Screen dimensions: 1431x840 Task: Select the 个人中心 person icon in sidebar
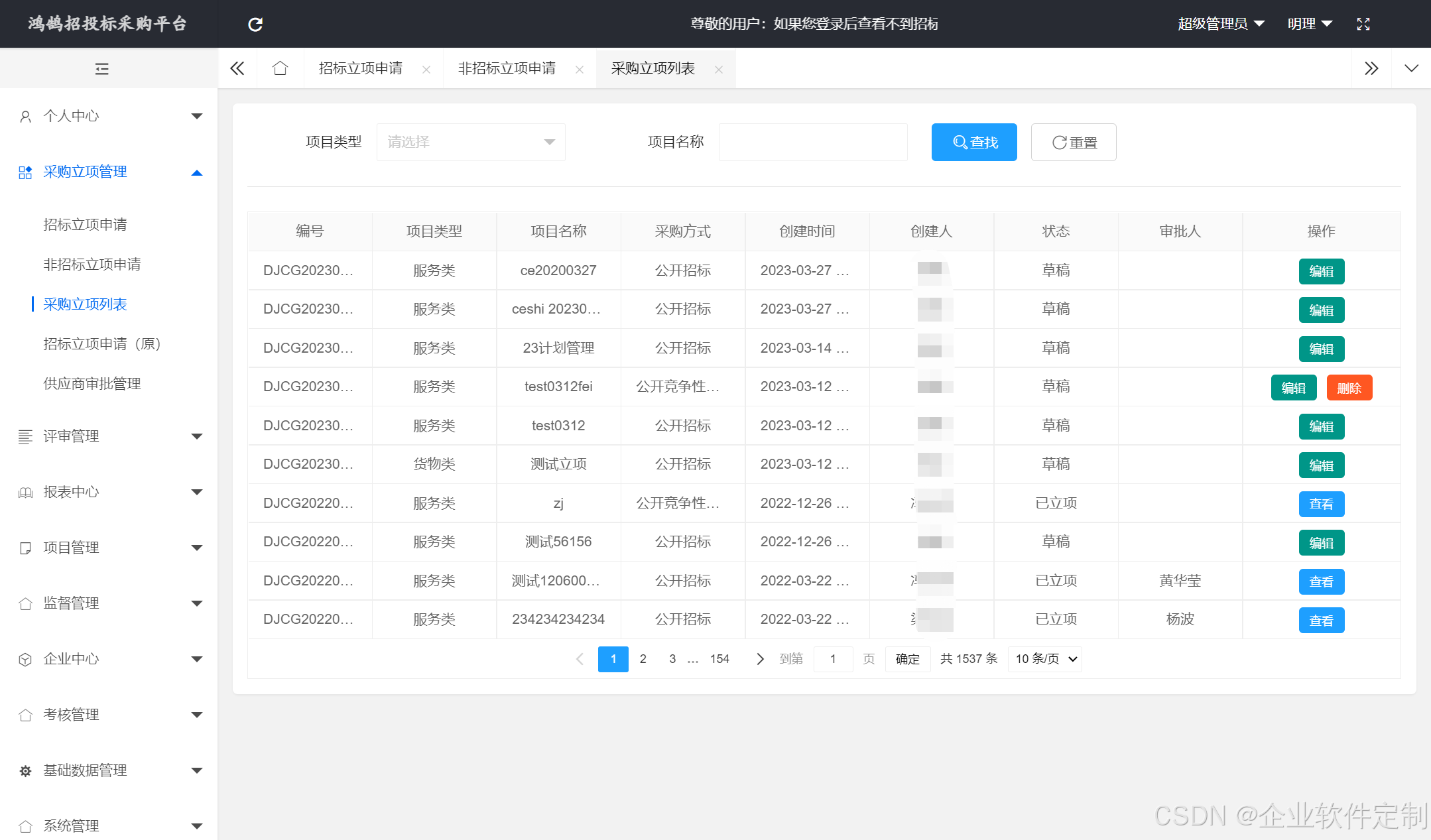point(26,115)
